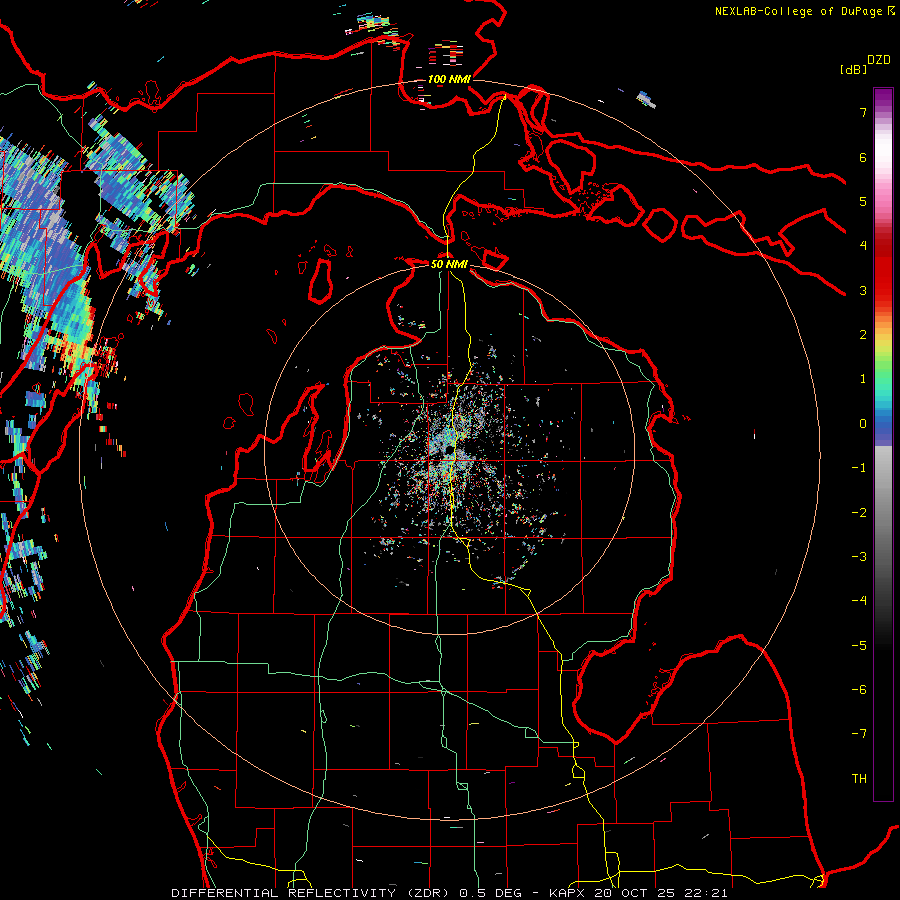The width and height of the screenshot is (900, 900).
Task: Click the legend value 0
Action: coord(863,424)
